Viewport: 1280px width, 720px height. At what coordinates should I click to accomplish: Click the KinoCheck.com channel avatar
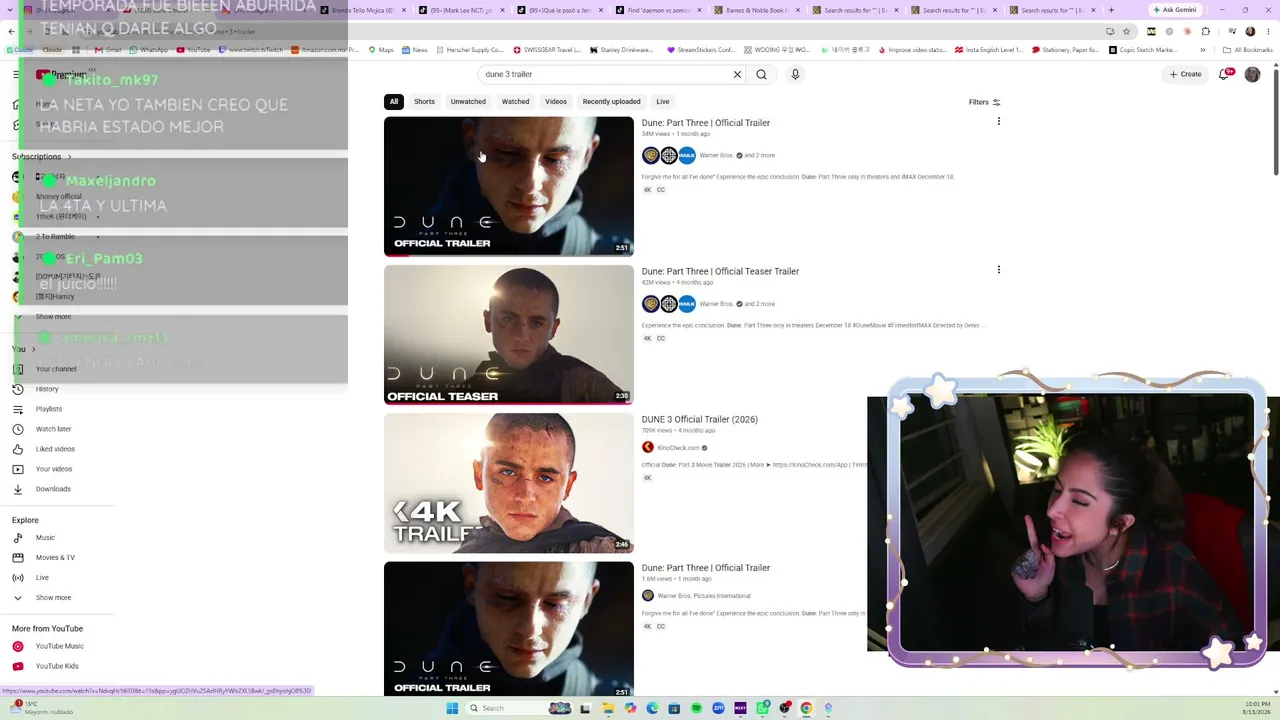[x=648, y=448]
